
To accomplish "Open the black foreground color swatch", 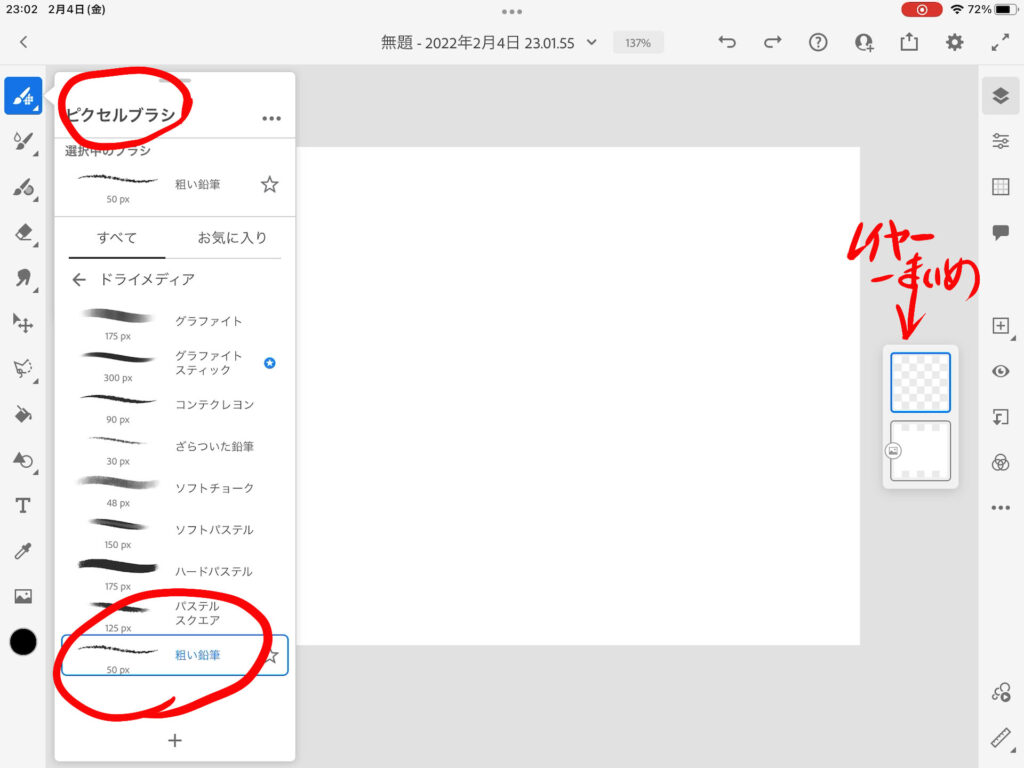I will pyautogui.click(x=23, y=642).
